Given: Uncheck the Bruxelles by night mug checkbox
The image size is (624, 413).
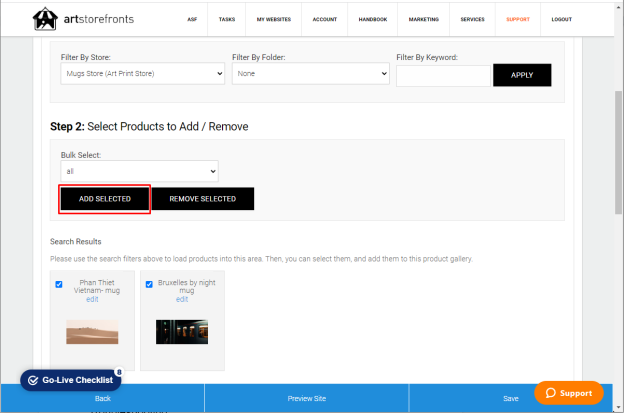Looking at the screenshot, I should 149,284.
